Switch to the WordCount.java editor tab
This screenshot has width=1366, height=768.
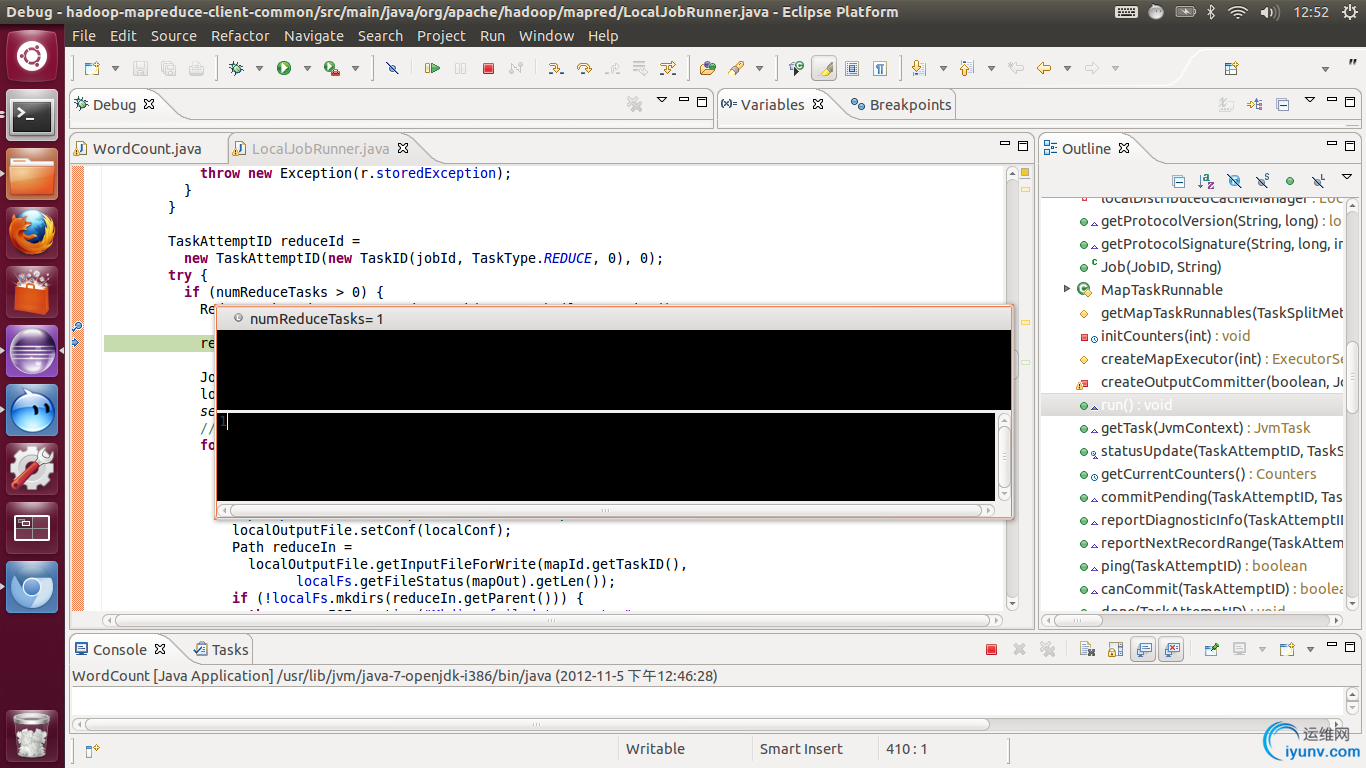tap(147, 149)
